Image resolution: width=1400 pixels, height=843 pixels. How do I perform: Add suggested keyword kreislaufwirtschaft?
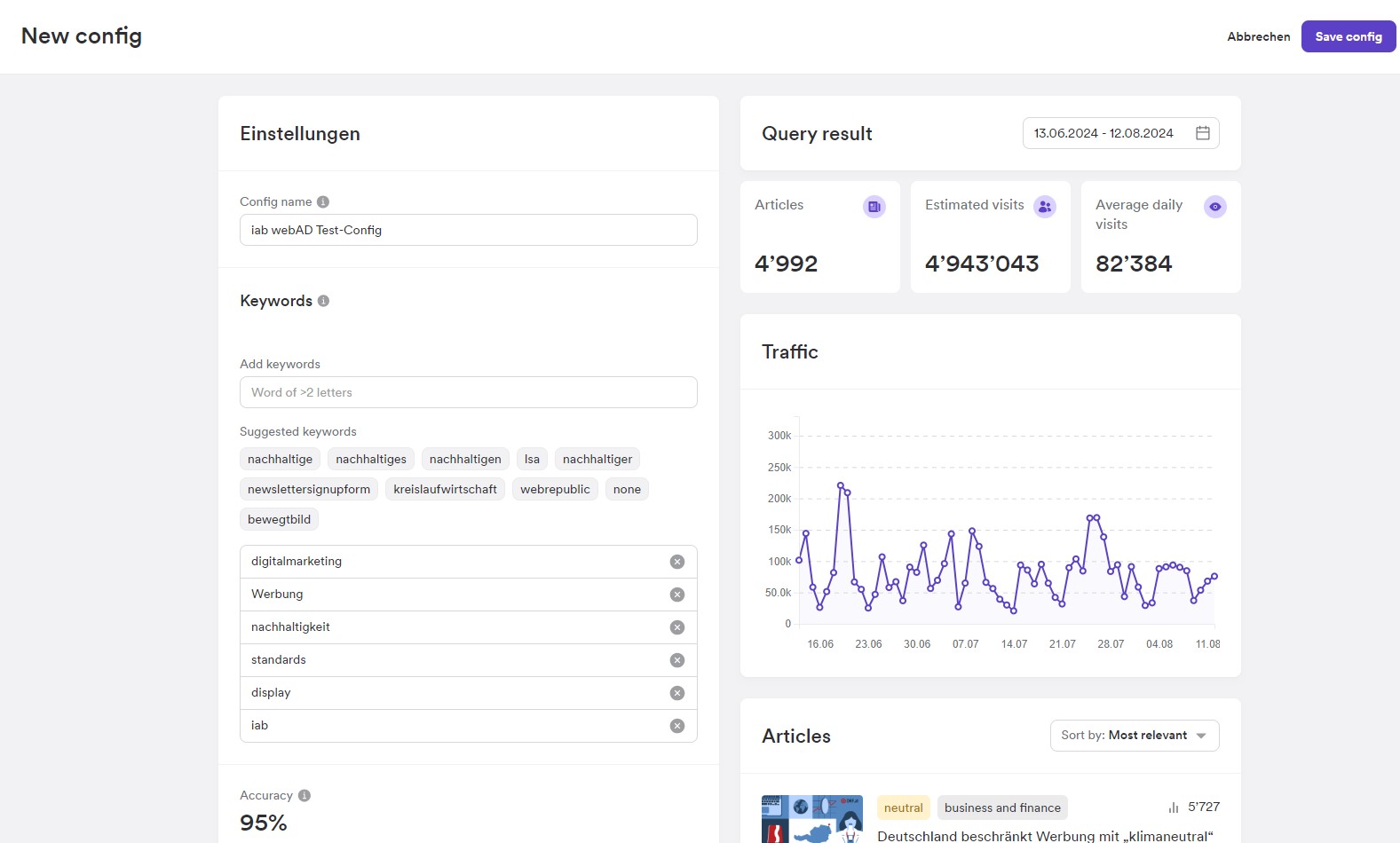point(445,490)
